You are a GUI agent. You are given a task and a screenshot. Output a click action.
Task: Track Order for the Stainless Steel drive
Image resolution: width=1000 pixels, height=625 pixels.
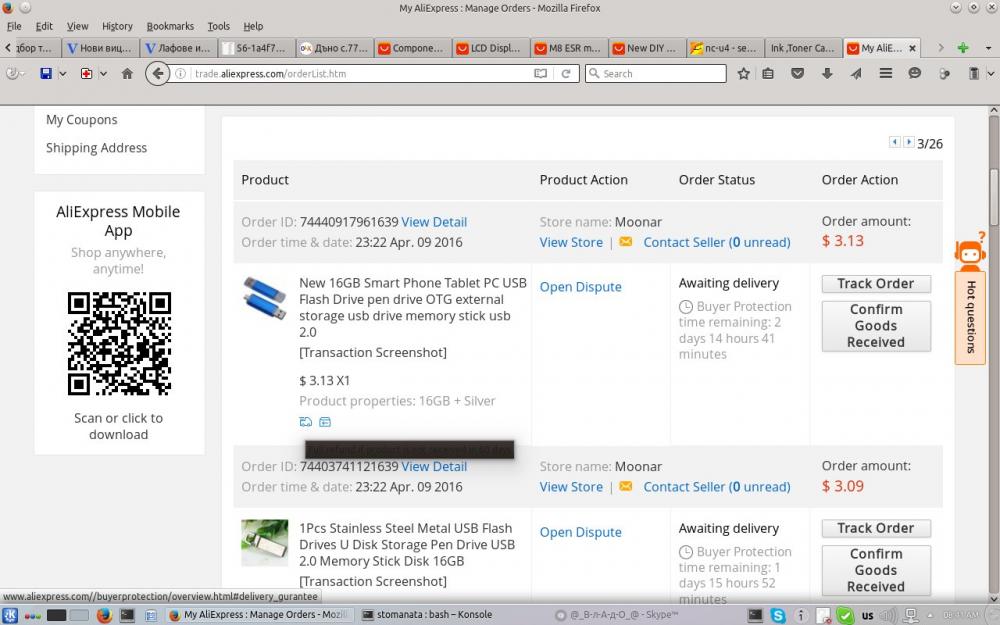(x=876, y=528)
